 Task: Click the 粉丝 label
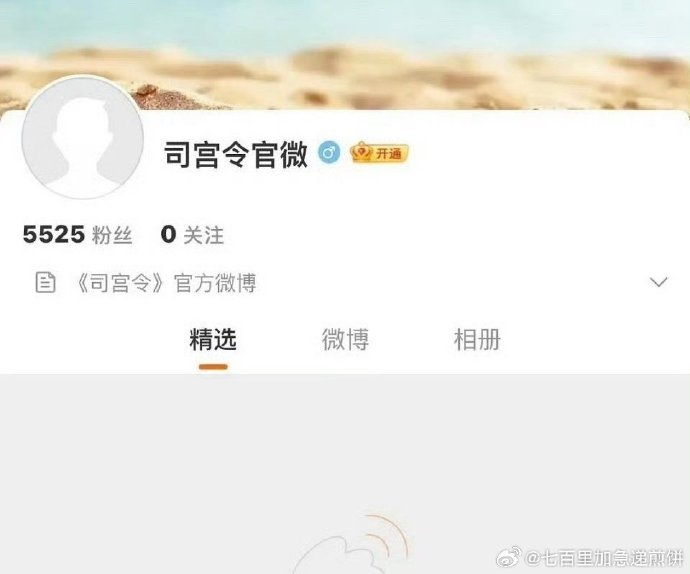coord(112,235)
